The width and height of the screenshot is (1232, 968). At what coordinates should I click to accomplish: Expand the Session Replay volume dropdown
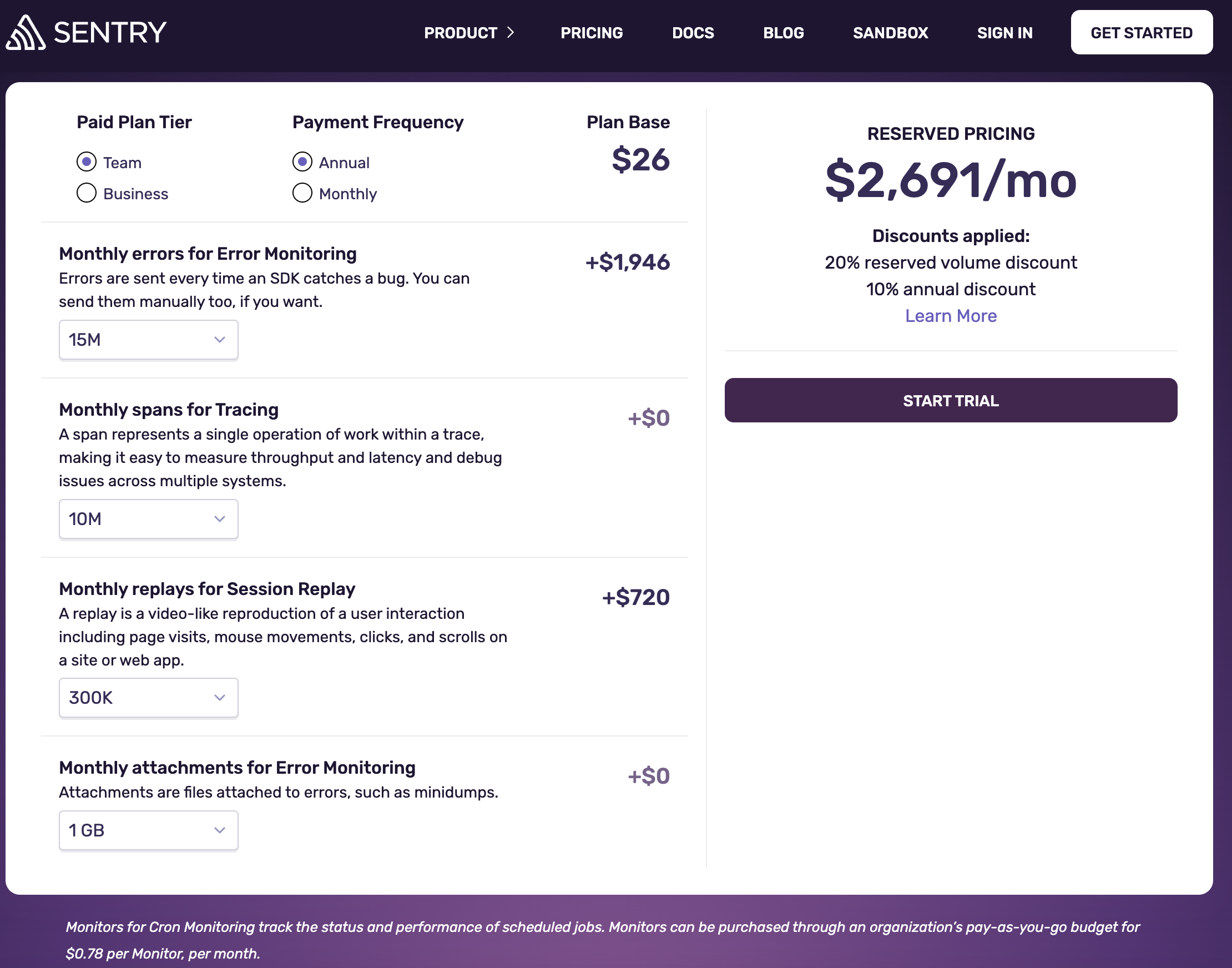pyautogui.click(x=148, y=698)
